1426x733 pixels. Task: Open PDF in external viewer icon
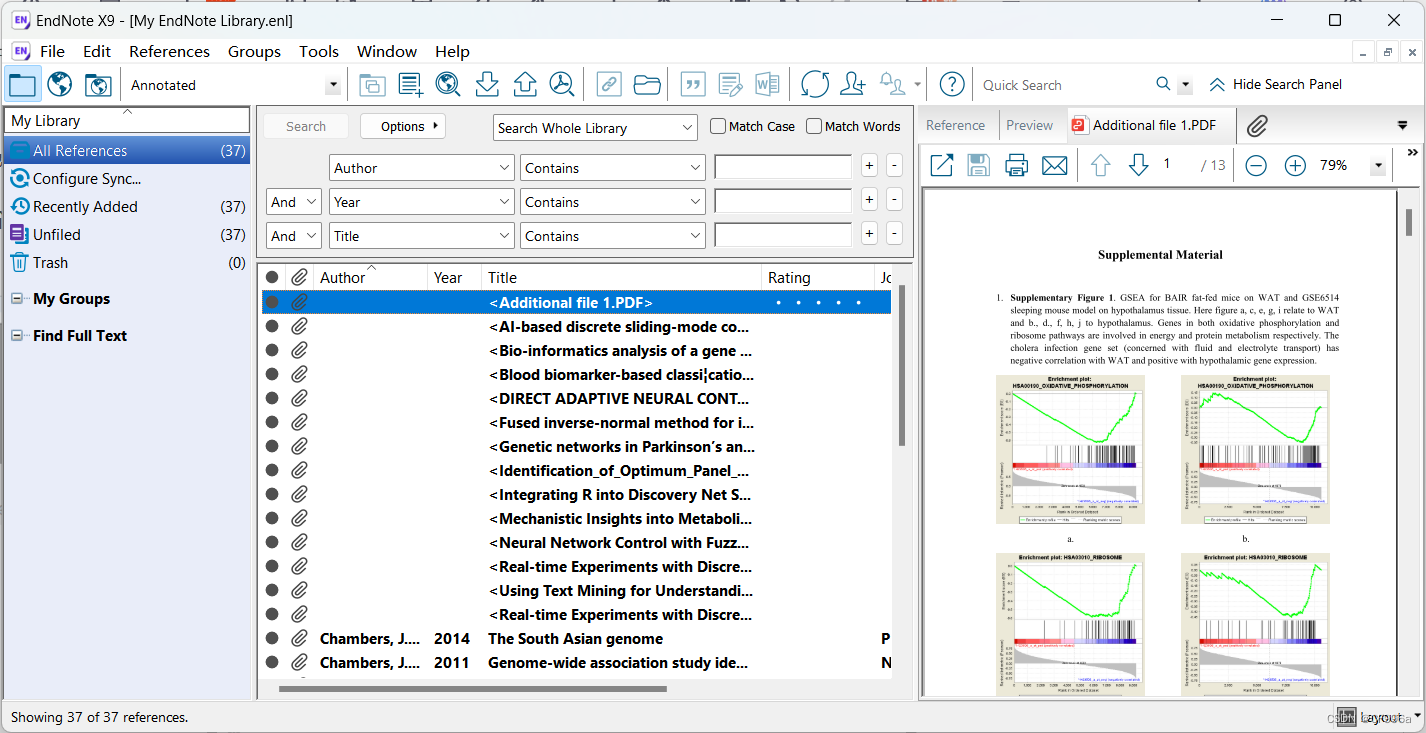coord(942,165)
